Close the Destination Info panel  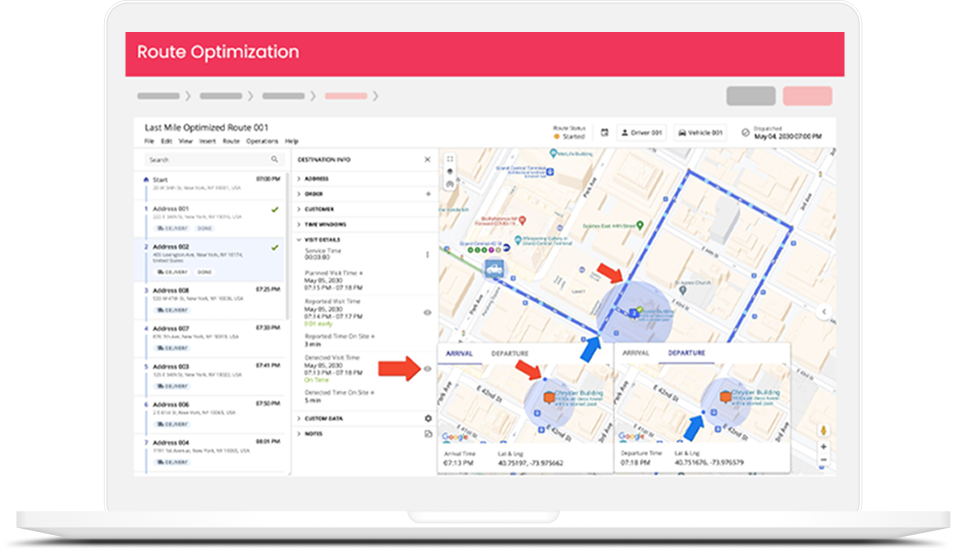[428, 159]
